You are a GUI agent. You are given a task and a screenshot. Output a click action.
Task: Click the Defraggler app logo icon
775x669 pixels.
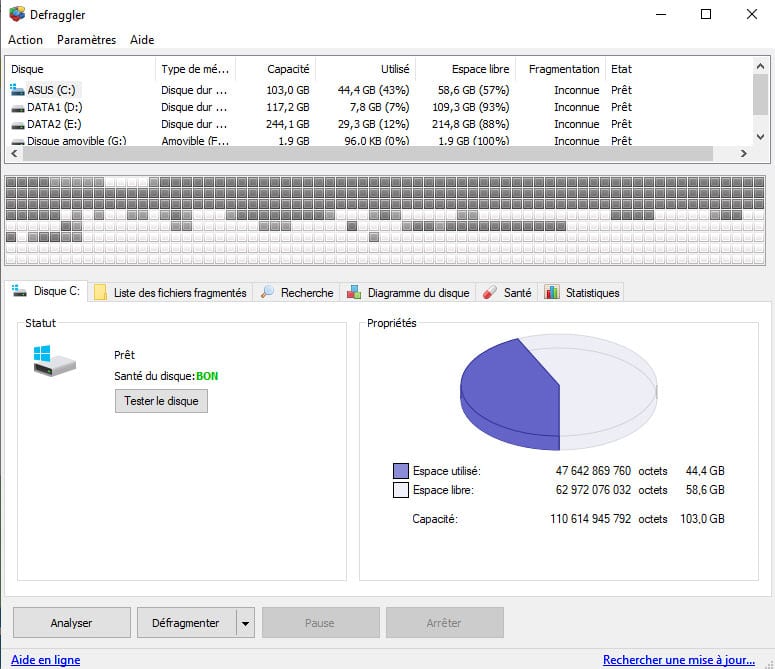click(x=17, y=14)
